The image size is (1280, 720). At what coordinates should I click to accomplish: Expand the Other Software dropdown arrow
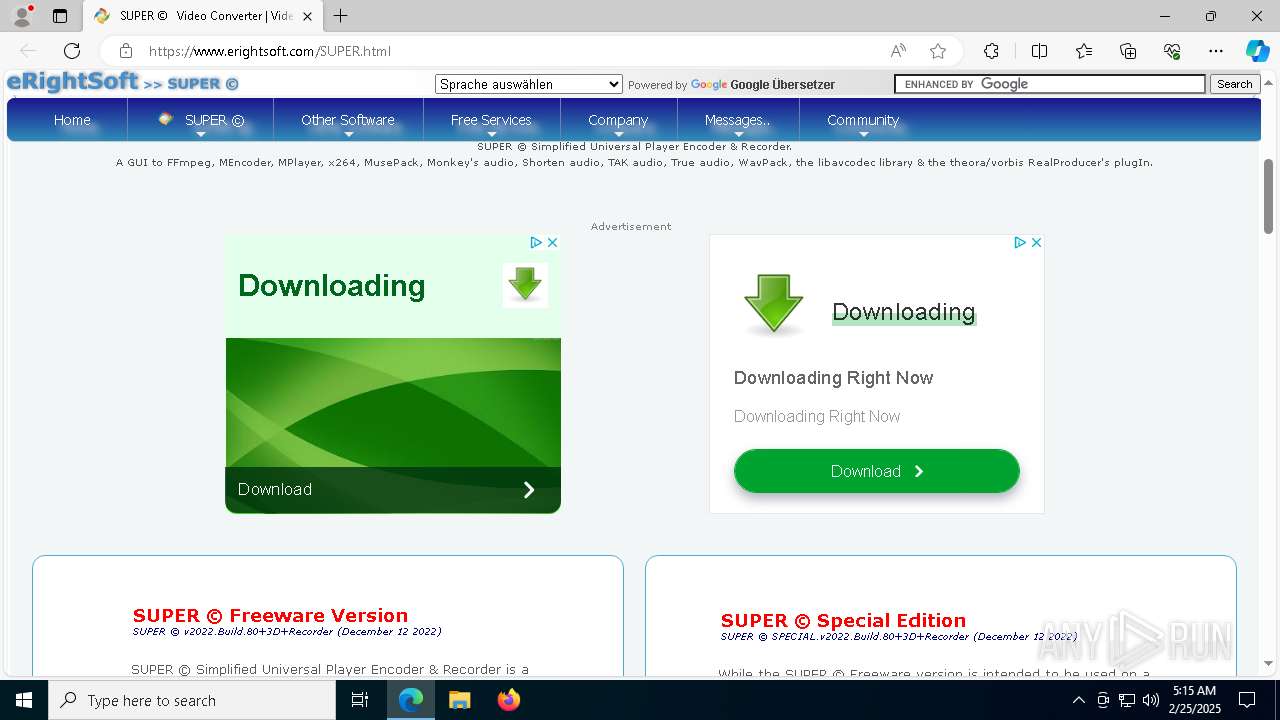point(349,134)
